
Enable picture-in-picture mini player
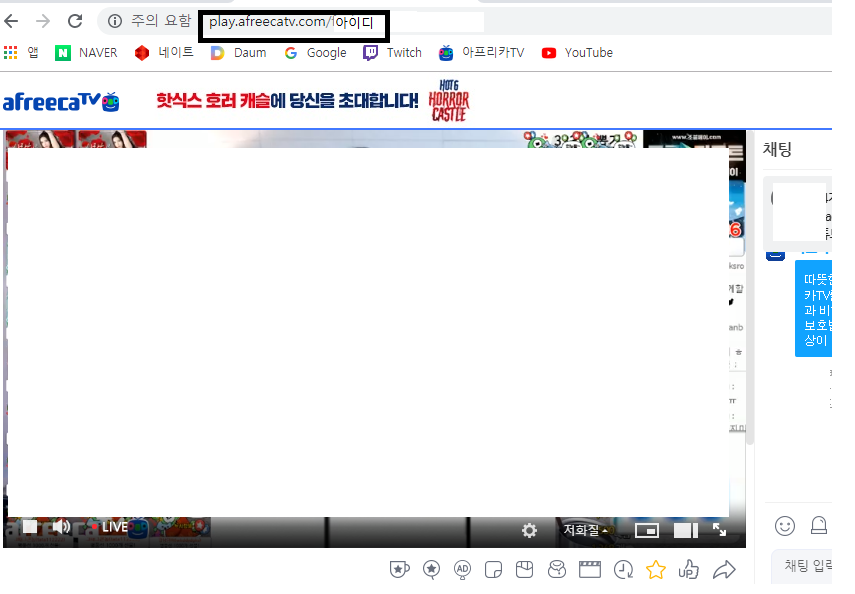click(647, 530)
